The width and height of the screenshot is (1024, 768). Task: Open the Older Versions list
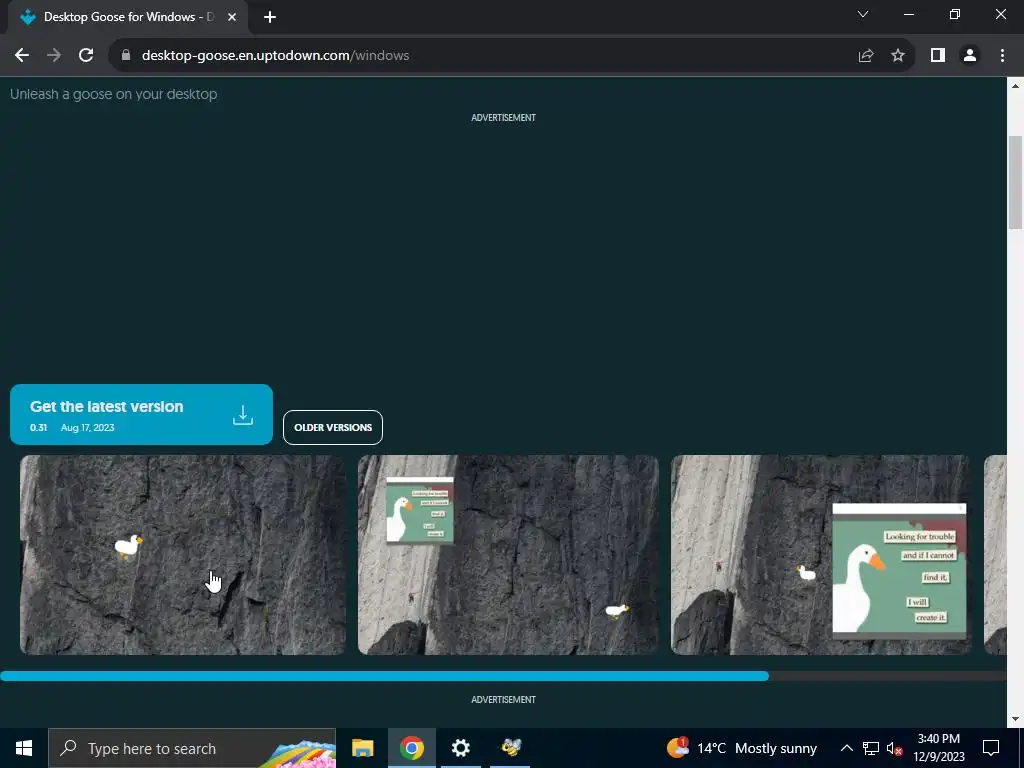click(x=333, y=427)
